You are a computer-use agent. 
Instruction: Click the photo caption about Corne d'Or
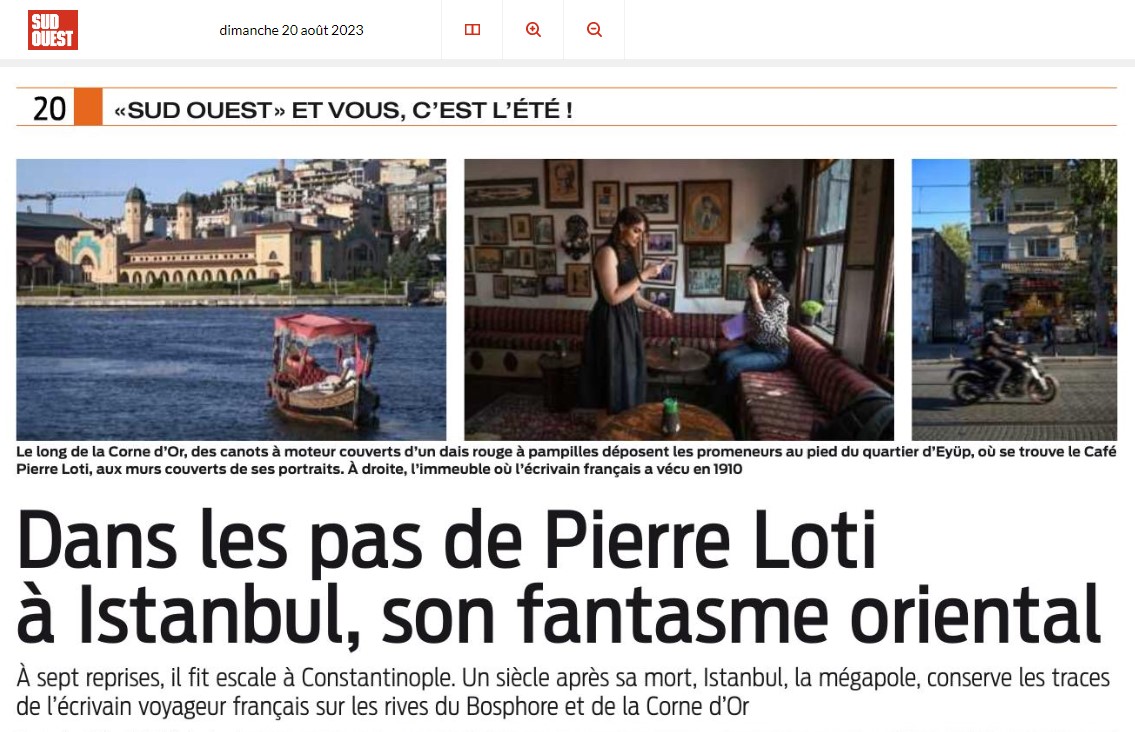566,460
